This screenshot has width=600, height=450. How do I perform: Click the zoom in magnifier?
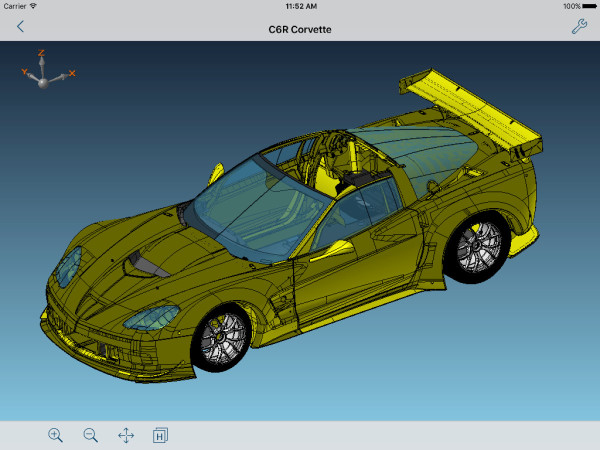pyautogui.click(x=55, y=435)
